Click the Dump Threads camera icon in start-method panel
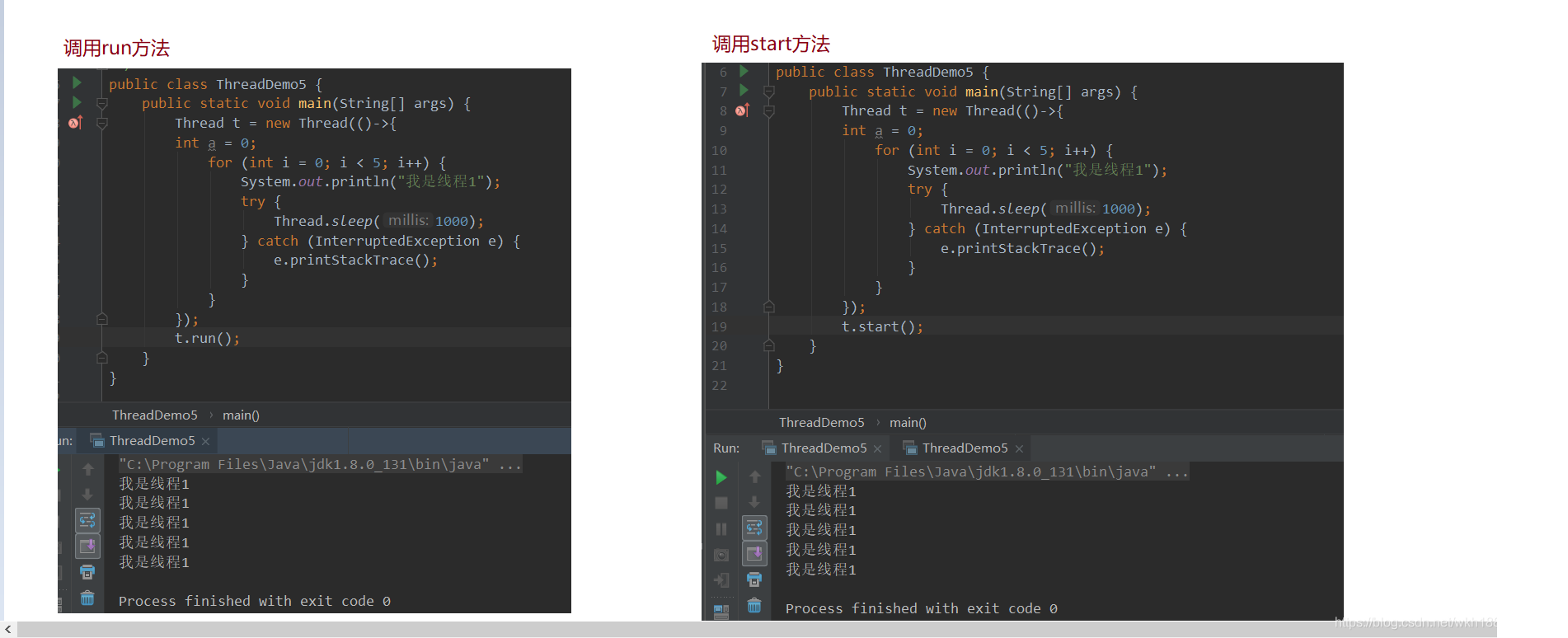Viewport: 1568px width, 638px height. pyautogui.click(x=721, y=556)
